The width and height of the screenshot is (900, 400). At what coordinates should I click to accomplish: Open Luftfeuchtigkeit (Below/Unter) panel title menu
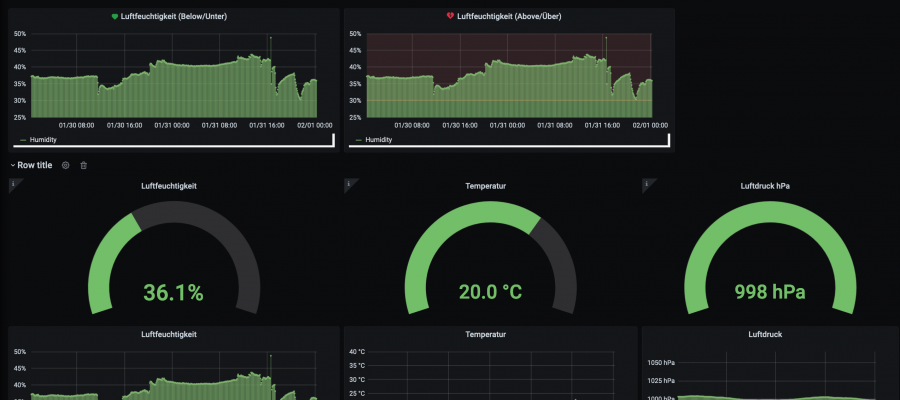pos(174,17)
